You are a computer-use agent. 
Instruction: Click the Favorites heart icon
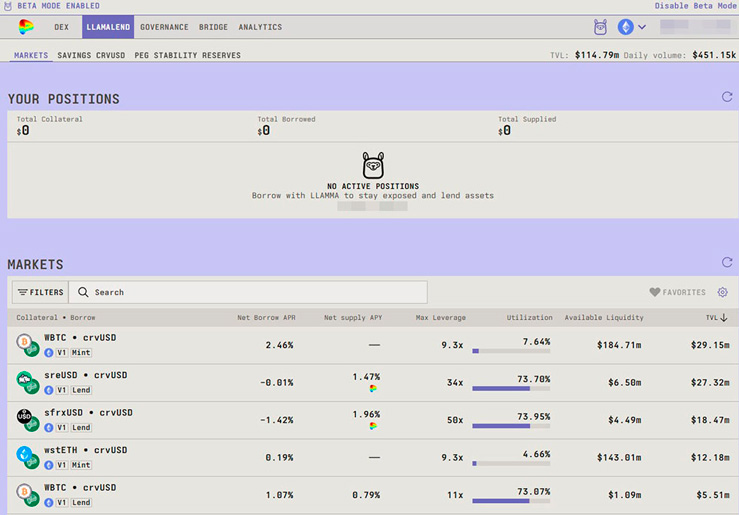655,292
